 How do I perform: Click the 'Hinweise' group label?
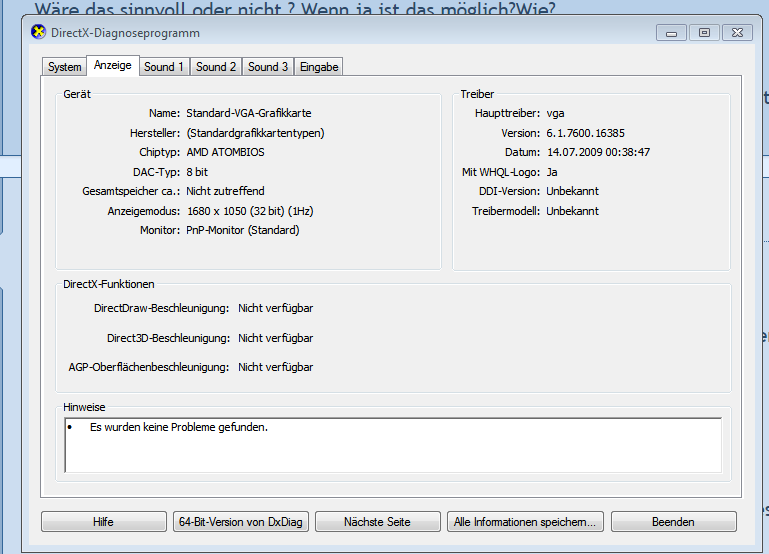click(x=84, y=407)
